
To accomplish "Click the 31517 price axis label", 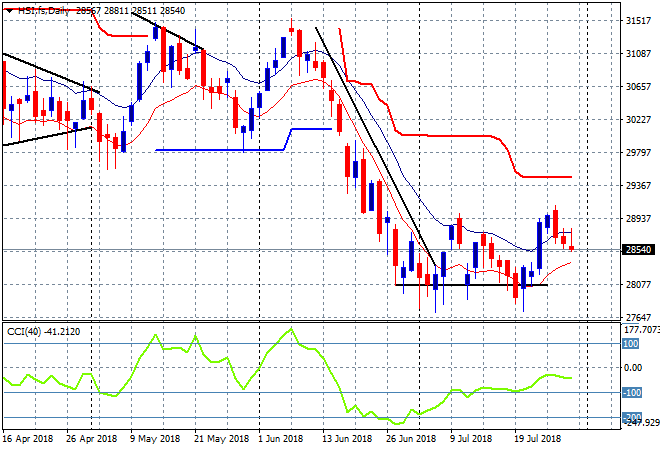I will point(638,21).
